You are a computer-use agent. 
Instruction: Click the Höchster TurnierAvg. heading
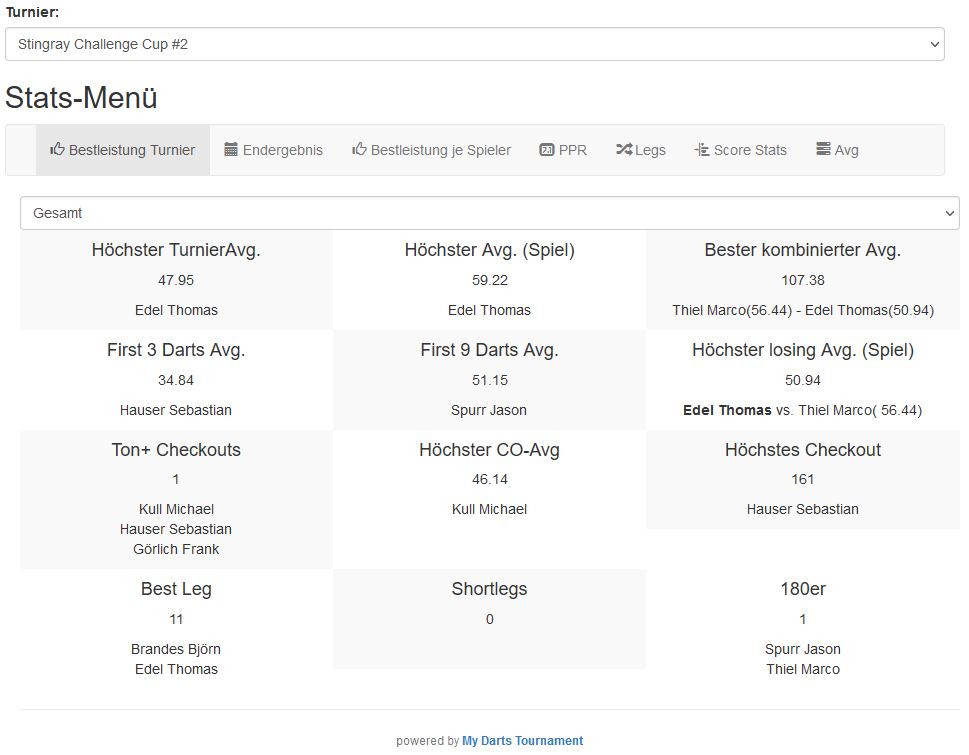pos(176,250)
